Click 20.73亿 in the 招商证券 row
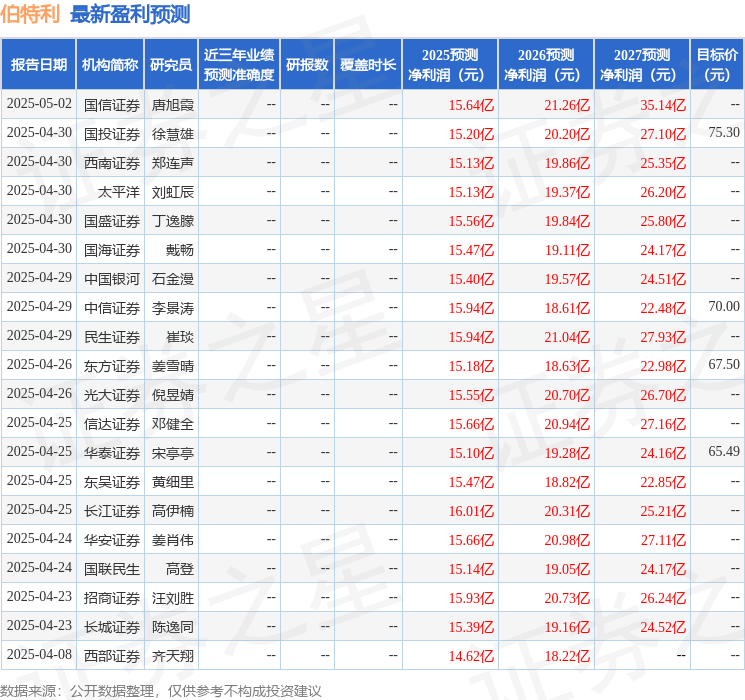 coord(567,598)
